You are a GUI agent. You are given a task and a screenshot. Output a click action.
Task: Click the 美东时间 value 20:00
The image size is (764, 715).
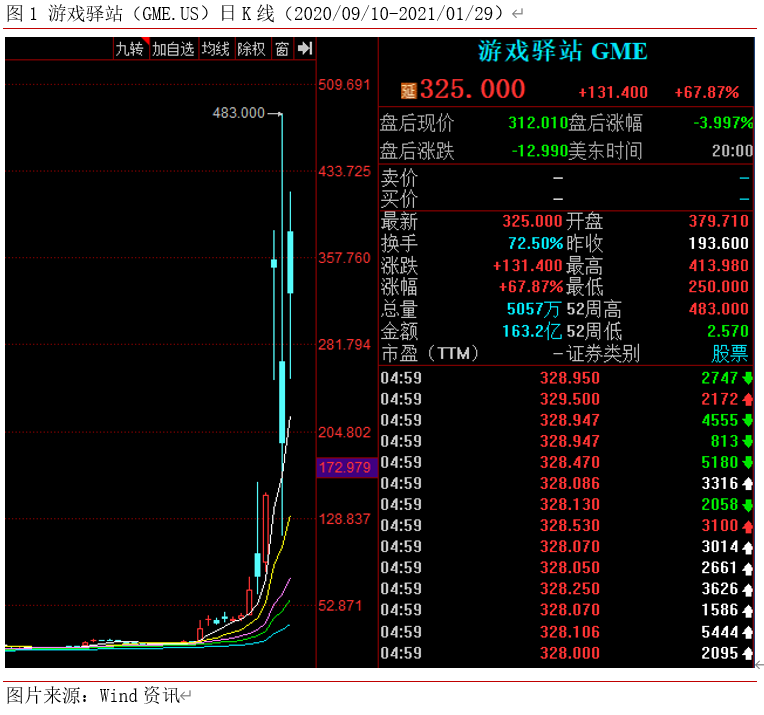(732, 151)
